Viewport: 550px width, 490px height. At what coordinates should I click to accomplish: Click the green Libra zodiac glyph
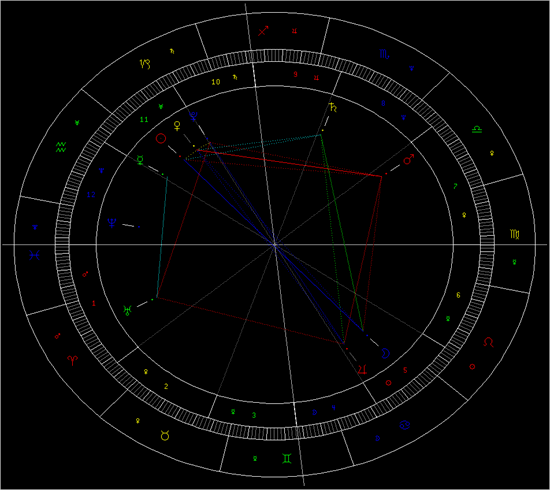click(x=477, y=129)
